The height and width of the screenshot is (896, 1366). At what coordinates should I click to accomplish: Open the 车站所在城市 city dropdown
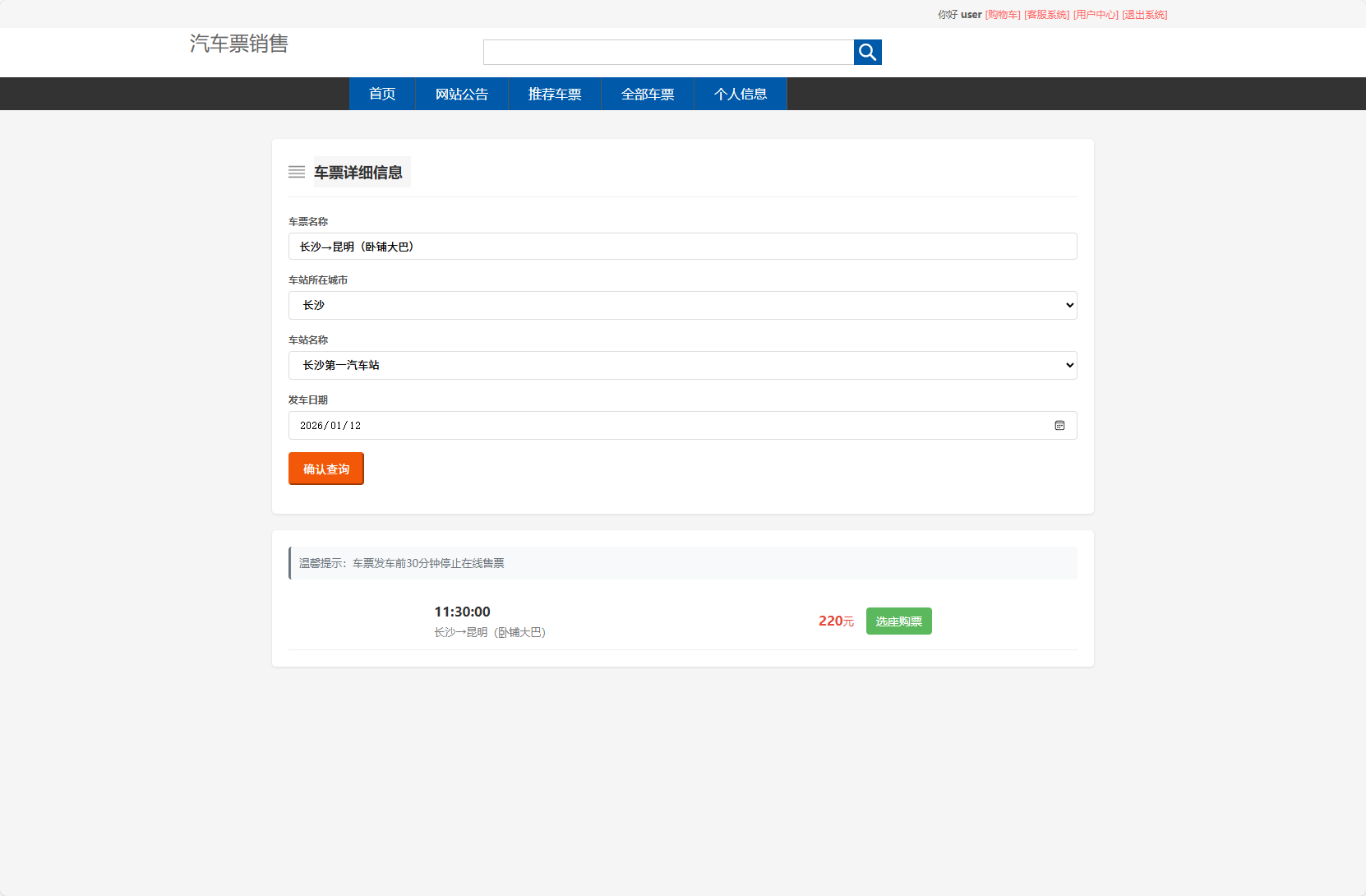tap(681, 305)
